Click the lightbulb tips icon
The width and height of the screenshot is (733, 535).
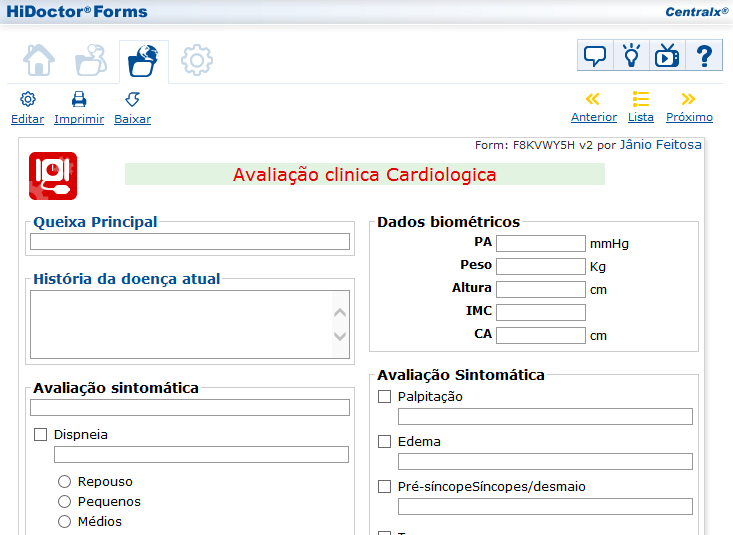(x=632, y=56)
